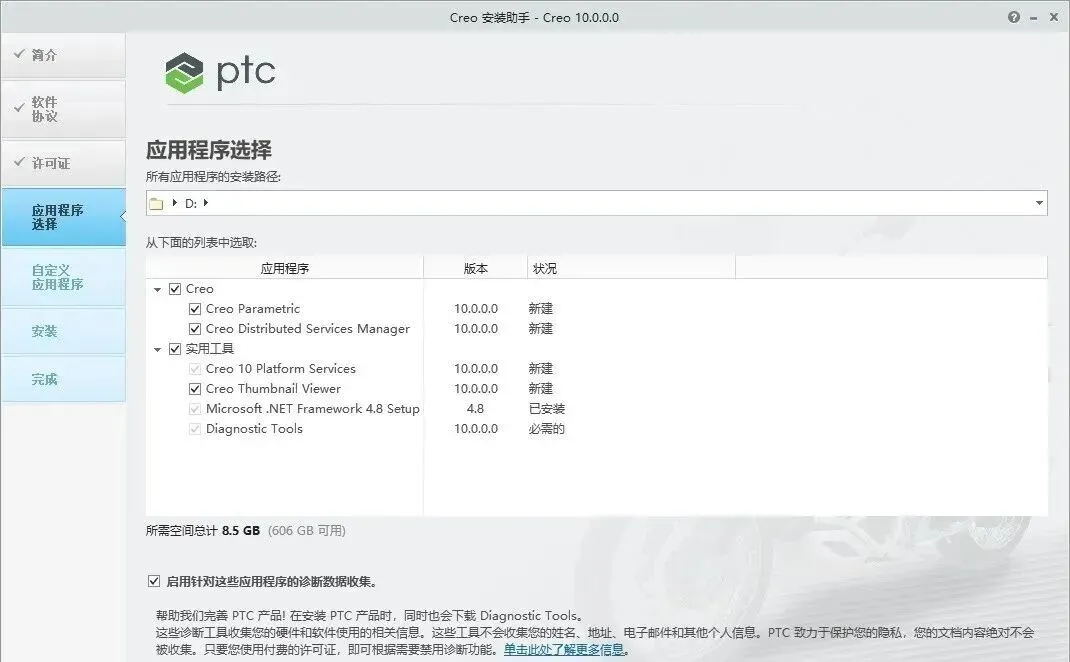This screenshot has height=662, width=1070.
Task: Click the folder icon in install path
Action: [x=156, y=203]
